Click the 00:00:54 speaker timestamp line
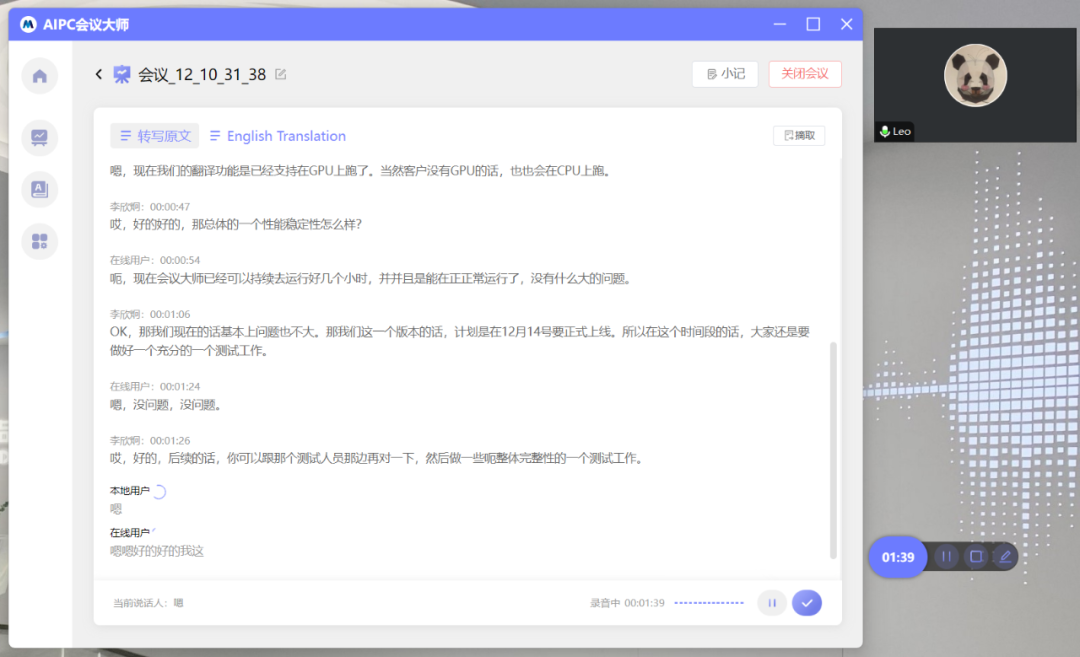Image resolution: width=1080 pixels, height=657 pixels. point(155,260)
